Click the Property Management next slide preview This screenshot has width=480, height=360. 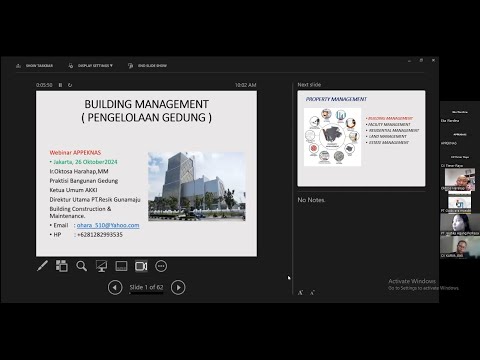[x=361, y=138]
